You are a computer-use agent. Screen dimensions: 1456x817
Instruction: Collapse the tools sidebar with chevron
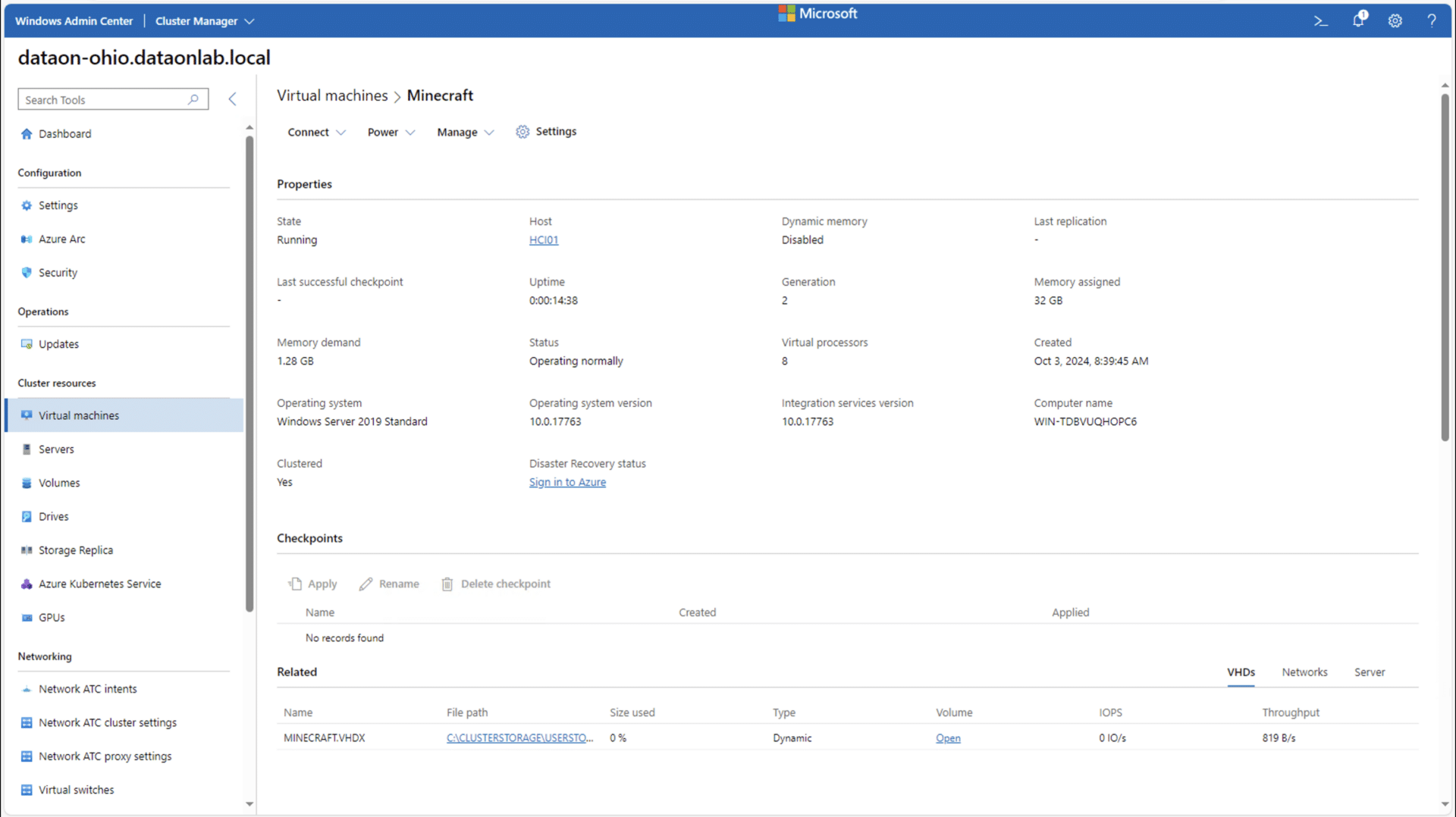pyautogui.click(x=233, y=99)
